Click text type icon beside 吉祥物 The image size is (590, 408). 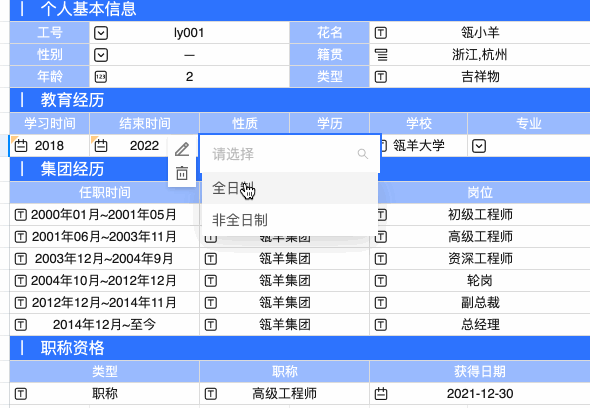pyautogui.click(x=381, y=77)
